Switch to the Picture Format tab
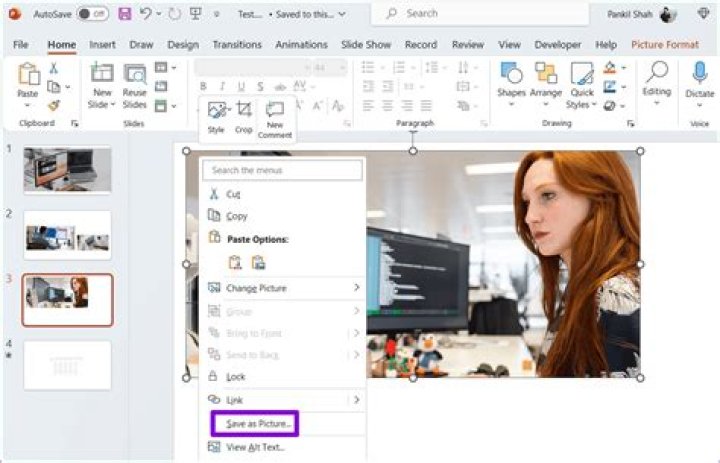 [665, 45]
